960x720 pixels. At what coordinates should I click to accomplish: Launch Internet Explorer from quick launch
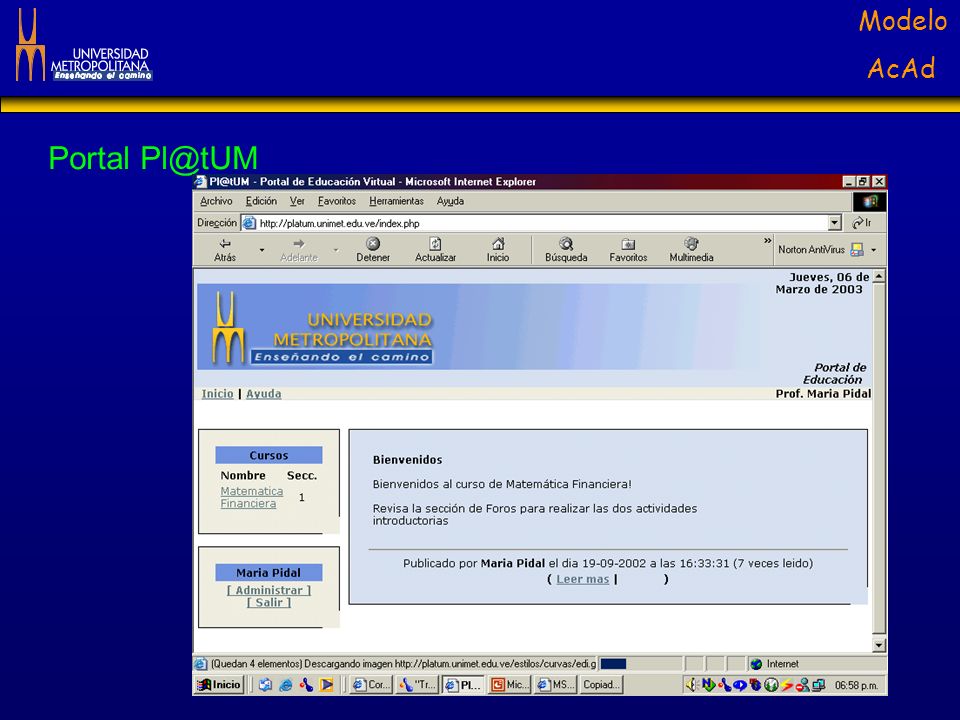pos(285,685)
